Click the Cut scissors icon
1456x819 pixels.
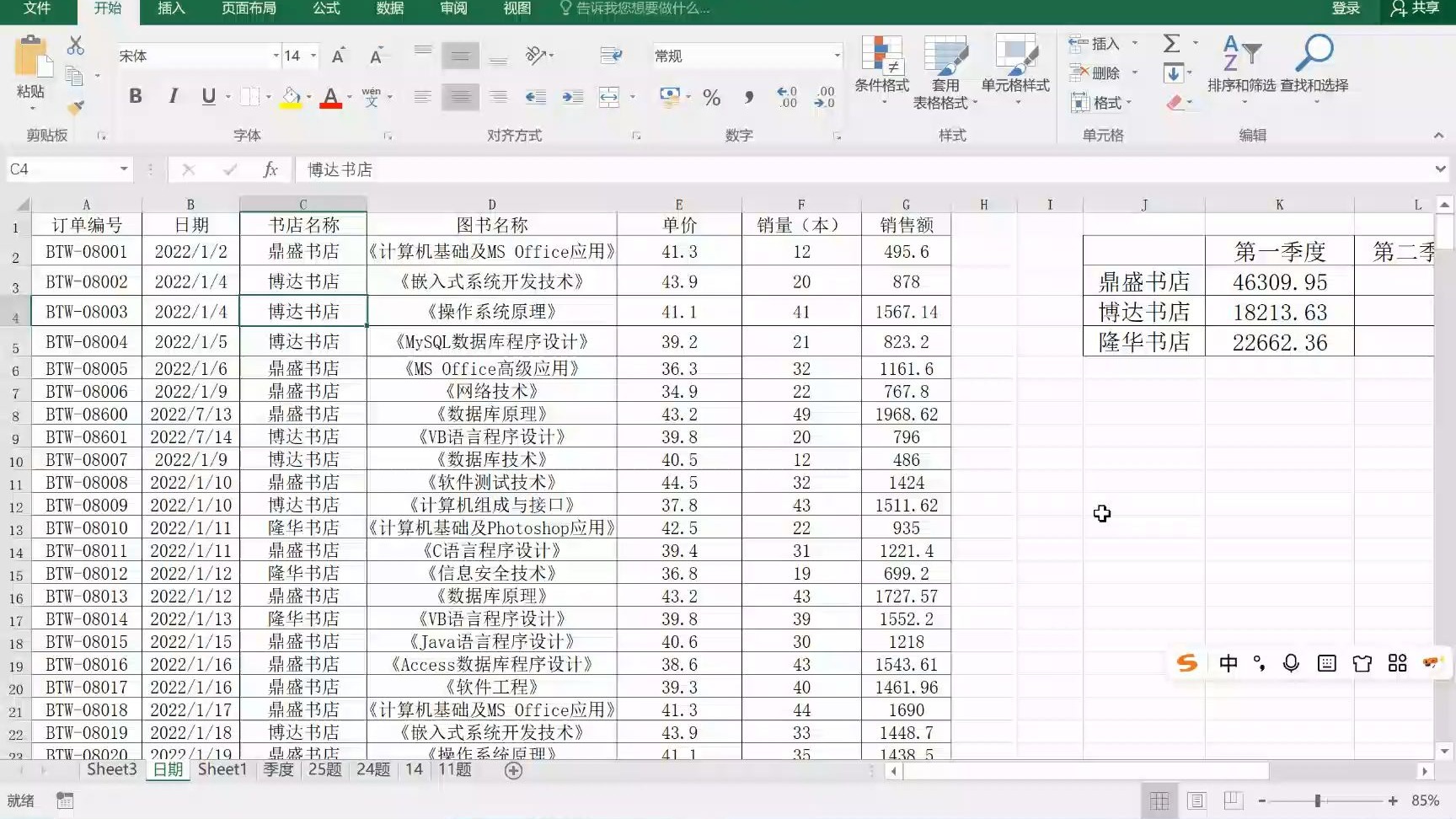pos(76,45)
